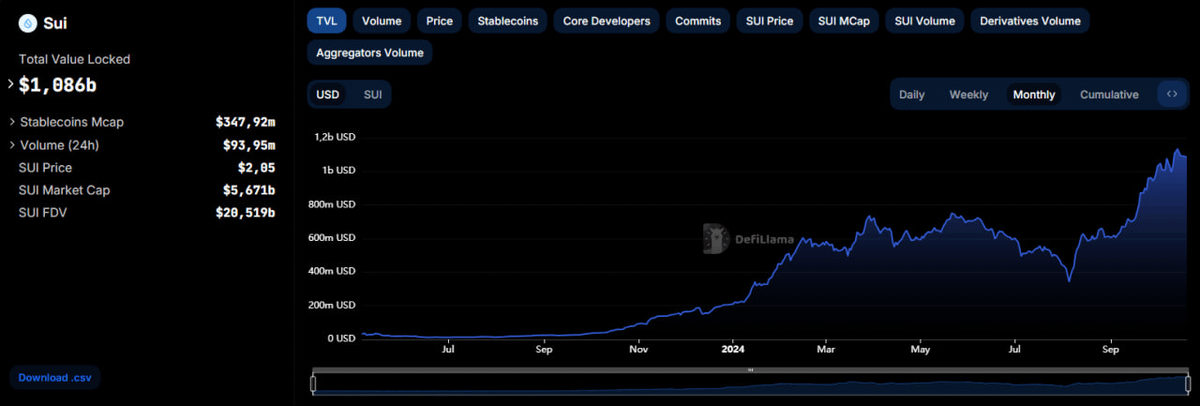This screenshot has width=1200, height=406.
Task: Expand the Total Value Locked breakdown arrow
Action: 11,85
